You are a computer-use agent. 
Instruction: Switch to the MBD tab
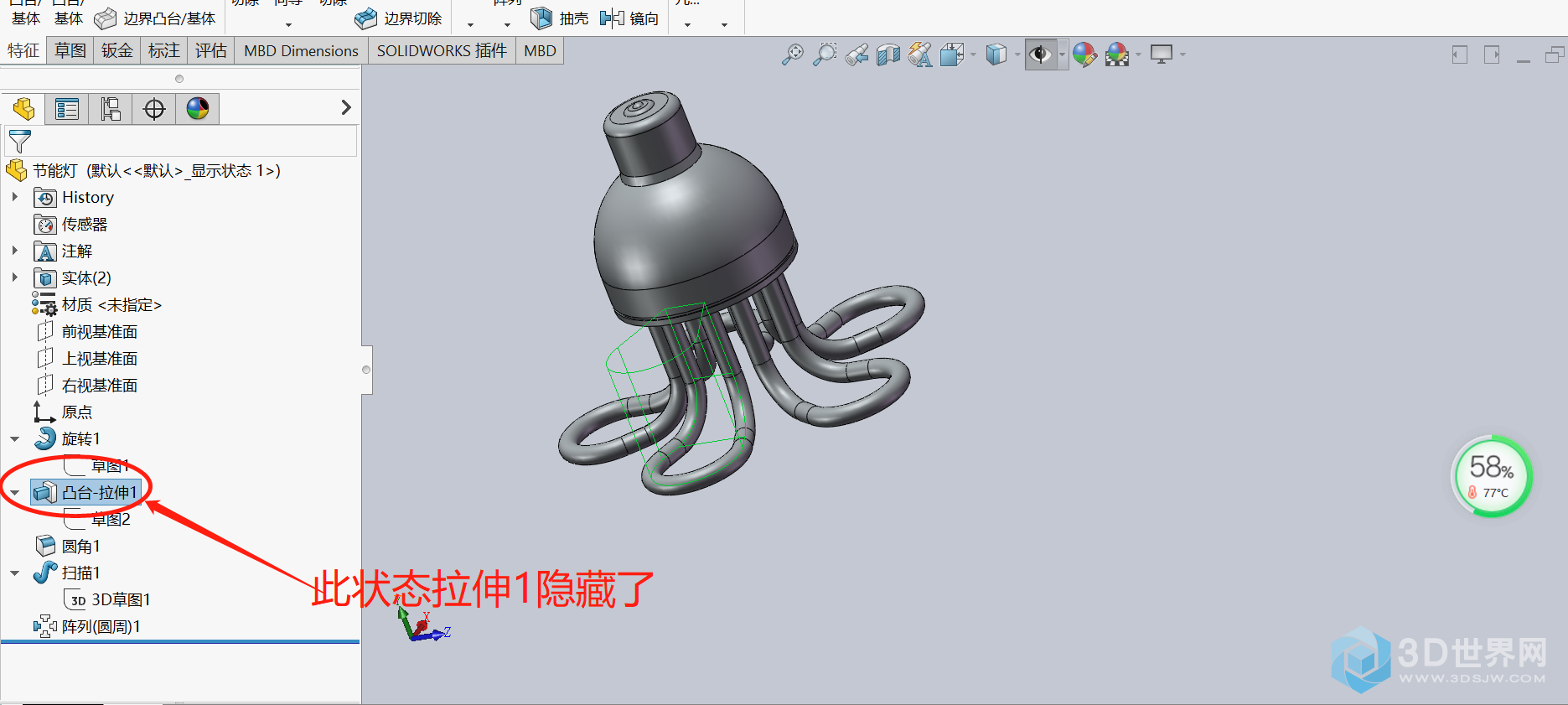point(540,51)
